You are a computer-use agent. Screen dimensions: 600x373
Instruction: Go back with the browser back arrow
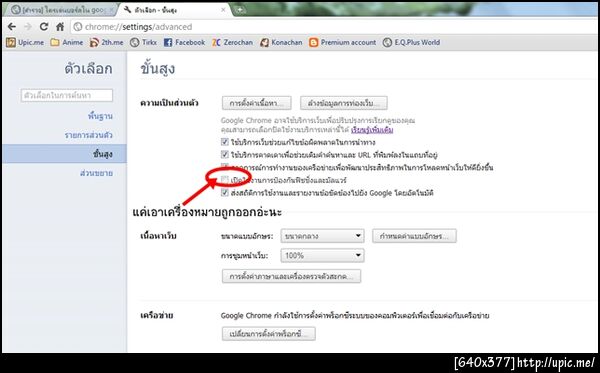pyautogui.click(x=12, y=26)
